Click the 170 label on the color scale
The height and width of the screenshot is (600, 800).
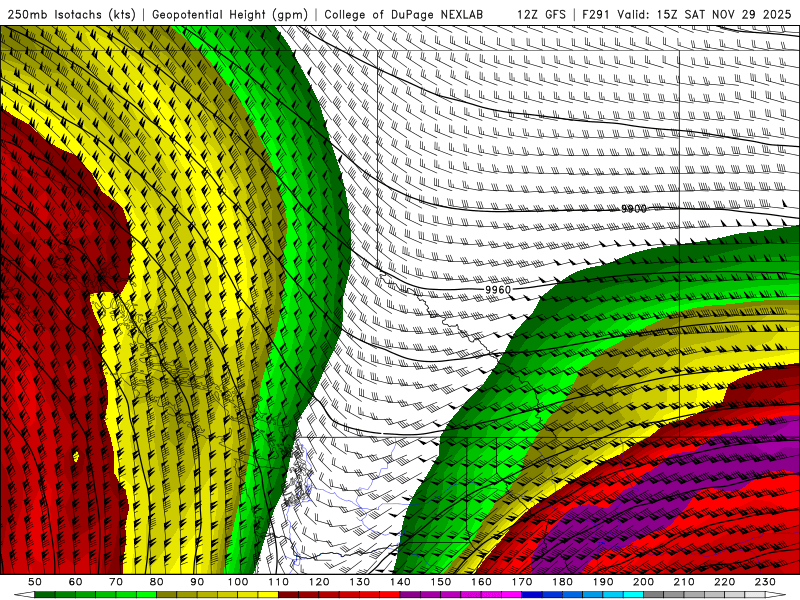tap(522, 582)
